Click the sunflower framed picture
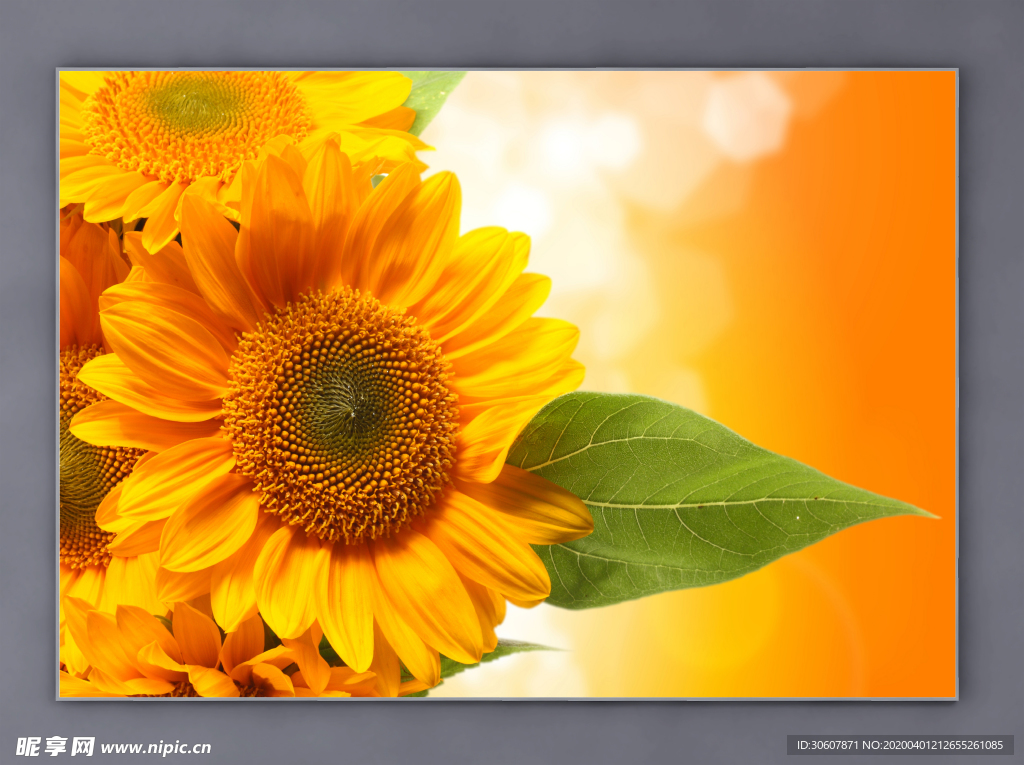Image resolution: width=1024 pixels, height=765 pixels. coord(507,384)
